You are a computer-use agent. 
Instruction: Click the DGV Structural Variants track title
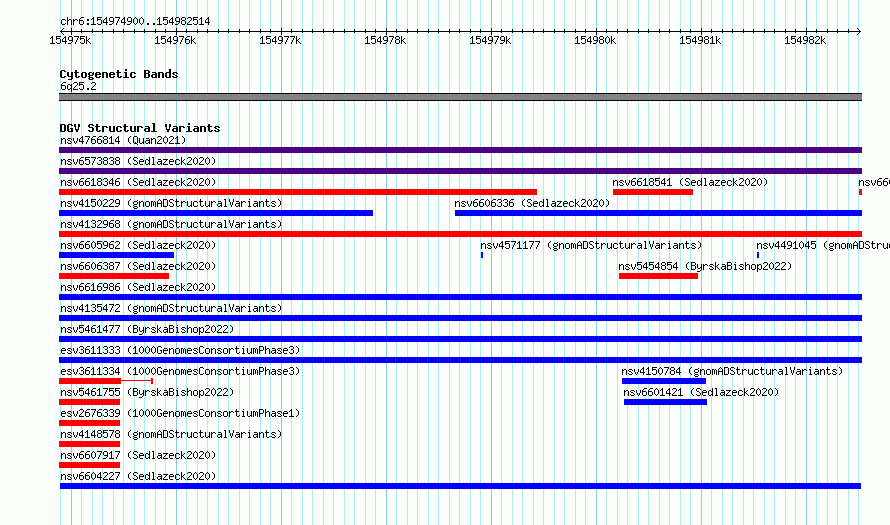(140, 128)
